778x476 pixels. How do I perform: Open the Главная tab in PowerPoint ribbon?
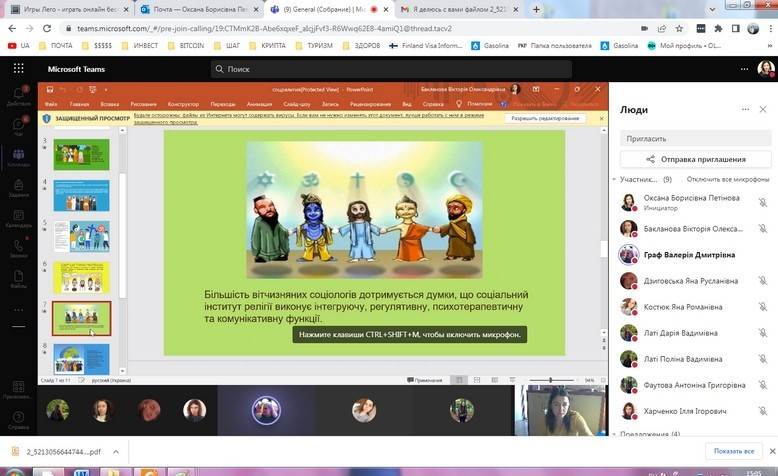(x=79, y=104)
